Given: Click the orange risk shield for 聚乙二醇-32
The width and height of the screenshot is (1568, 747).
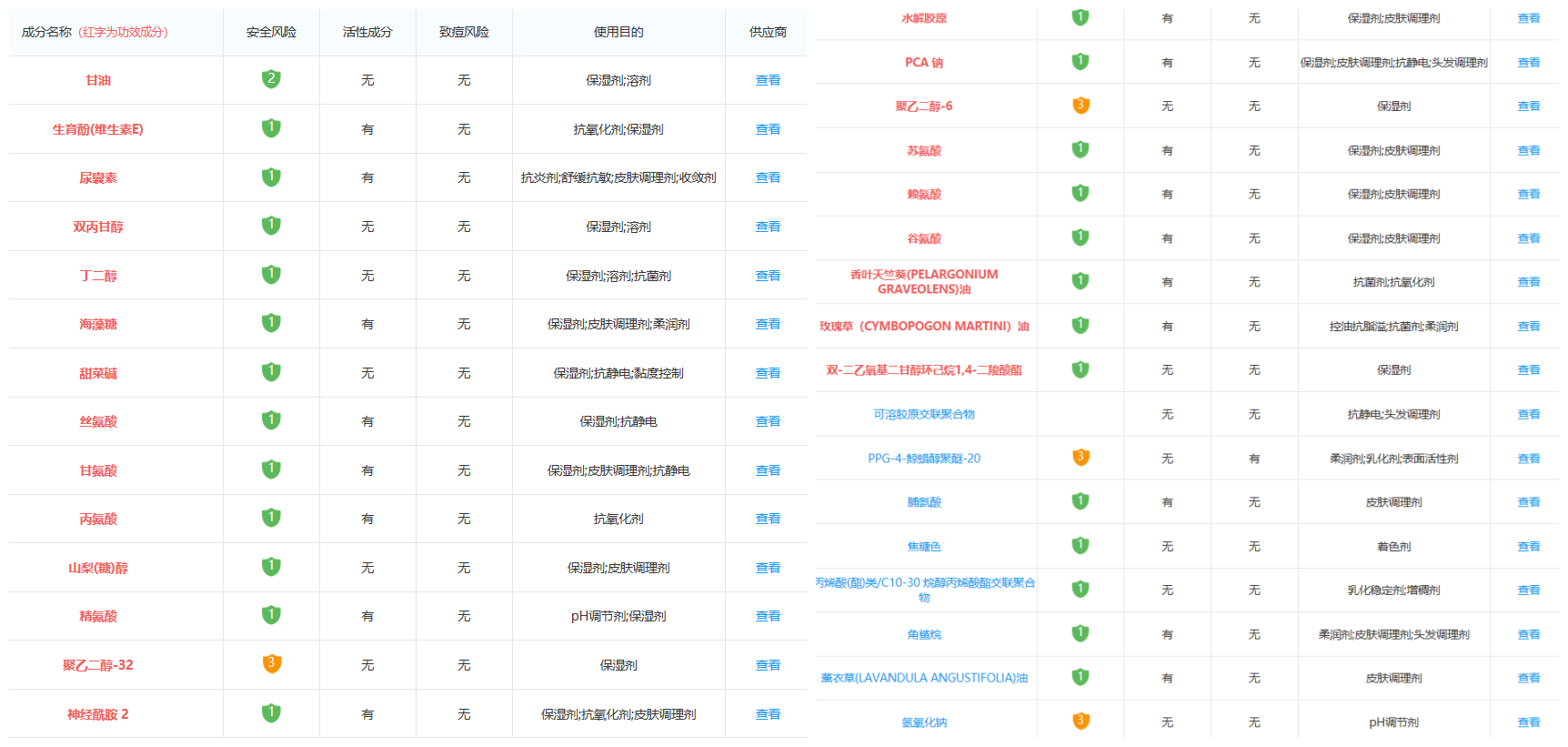Looking at the screenshot, I should pyautogui.click(x=271, y=664).
